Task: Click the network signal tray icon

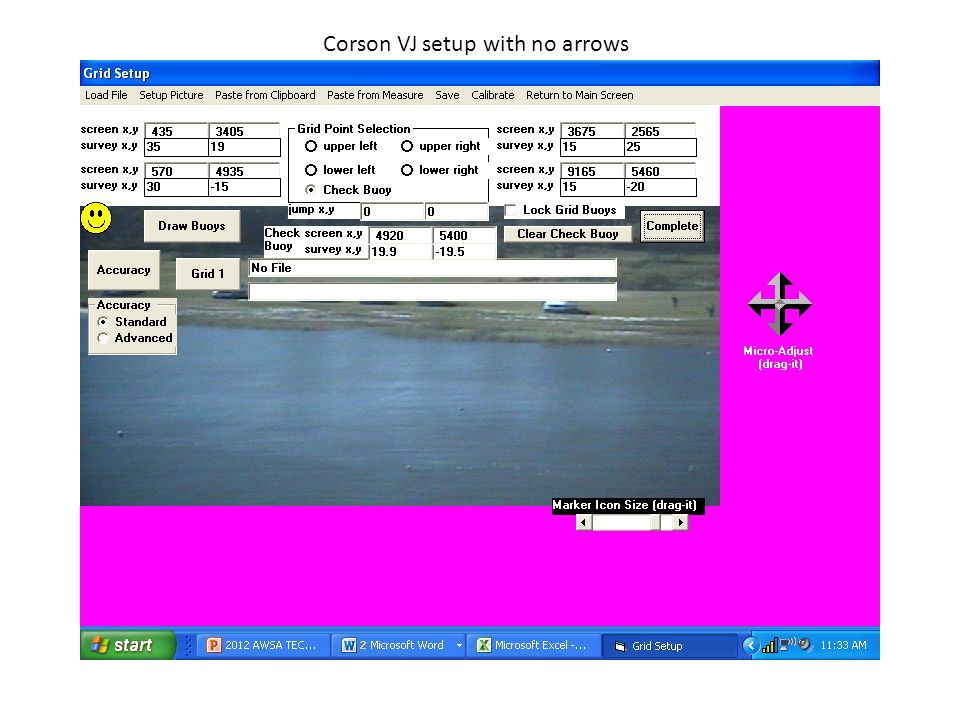Action: pos(769,645)
